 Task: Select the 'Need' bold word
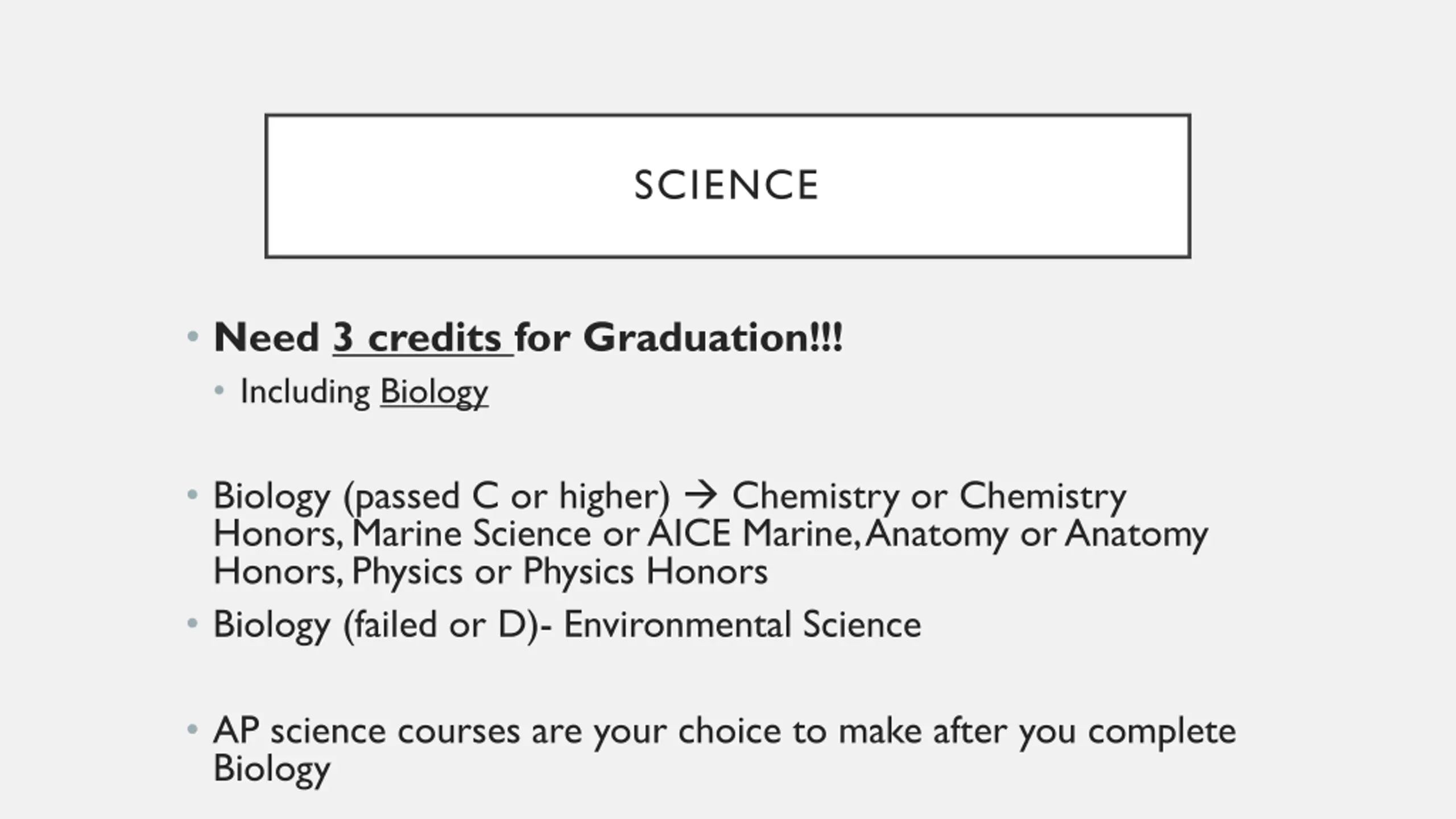point(266,338)
